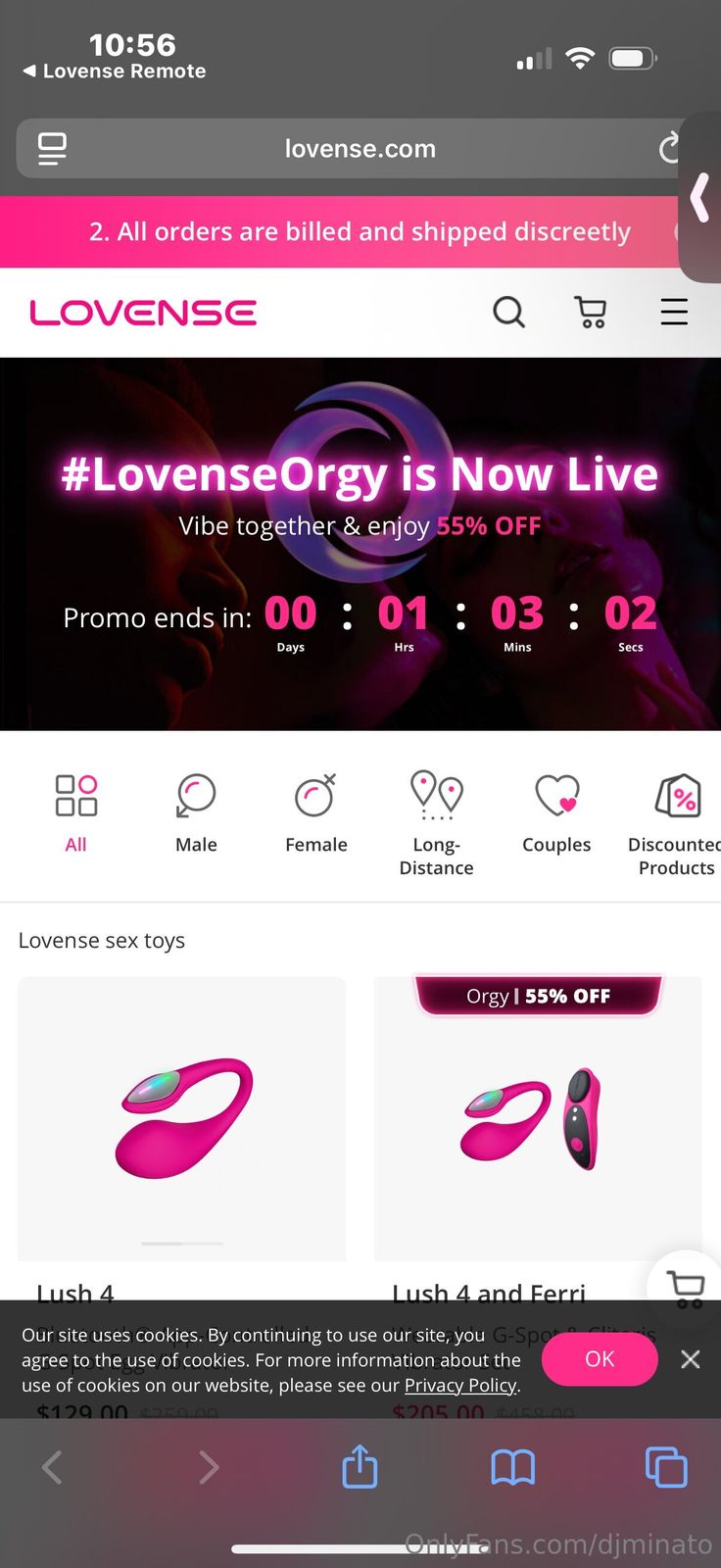Screen dimensions: 721x1568
Task: Open the Privacy Policy link
Action: (x=460, y=1385)
